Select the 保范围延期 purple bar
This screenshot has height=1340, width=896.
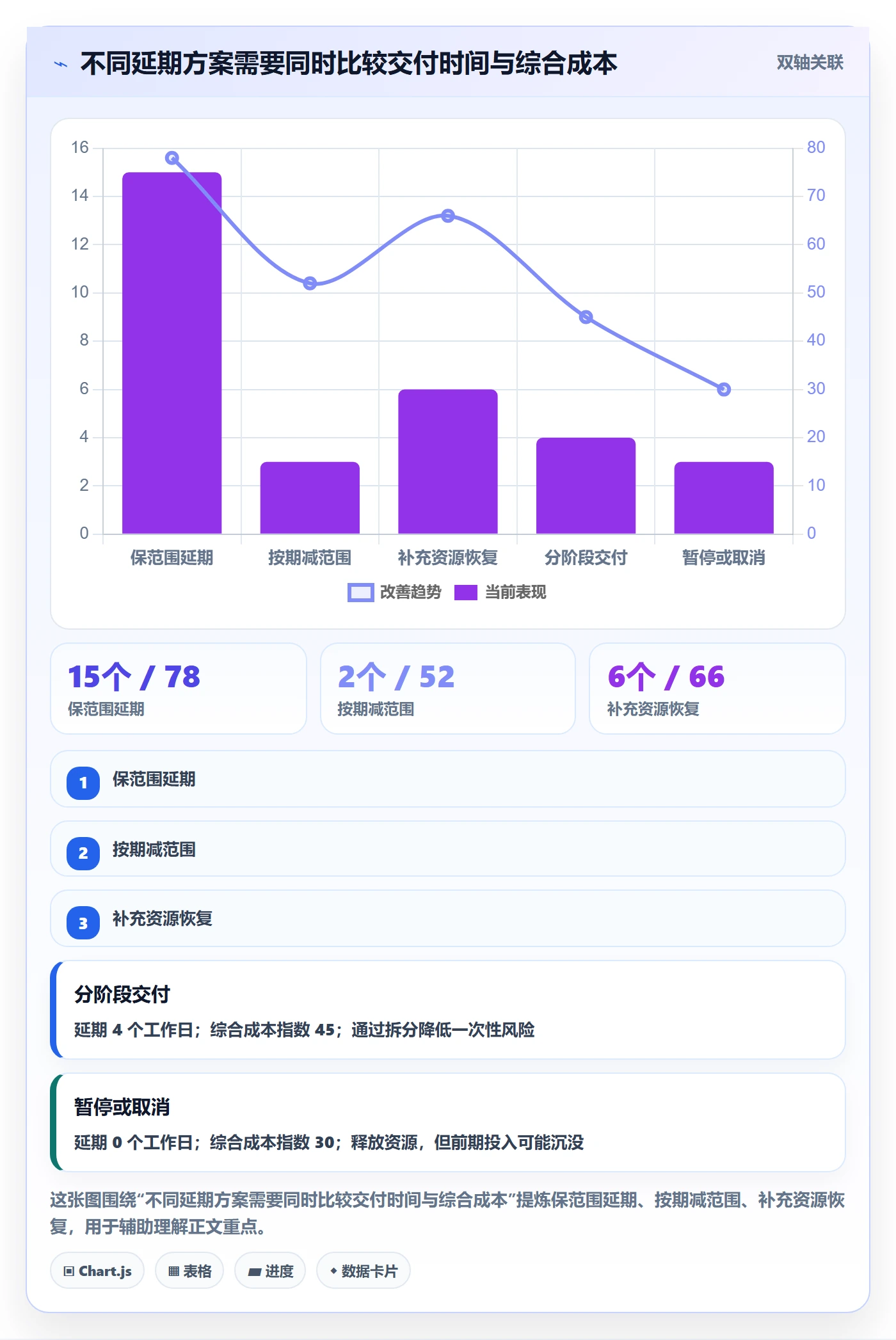(x=172, y=353)
